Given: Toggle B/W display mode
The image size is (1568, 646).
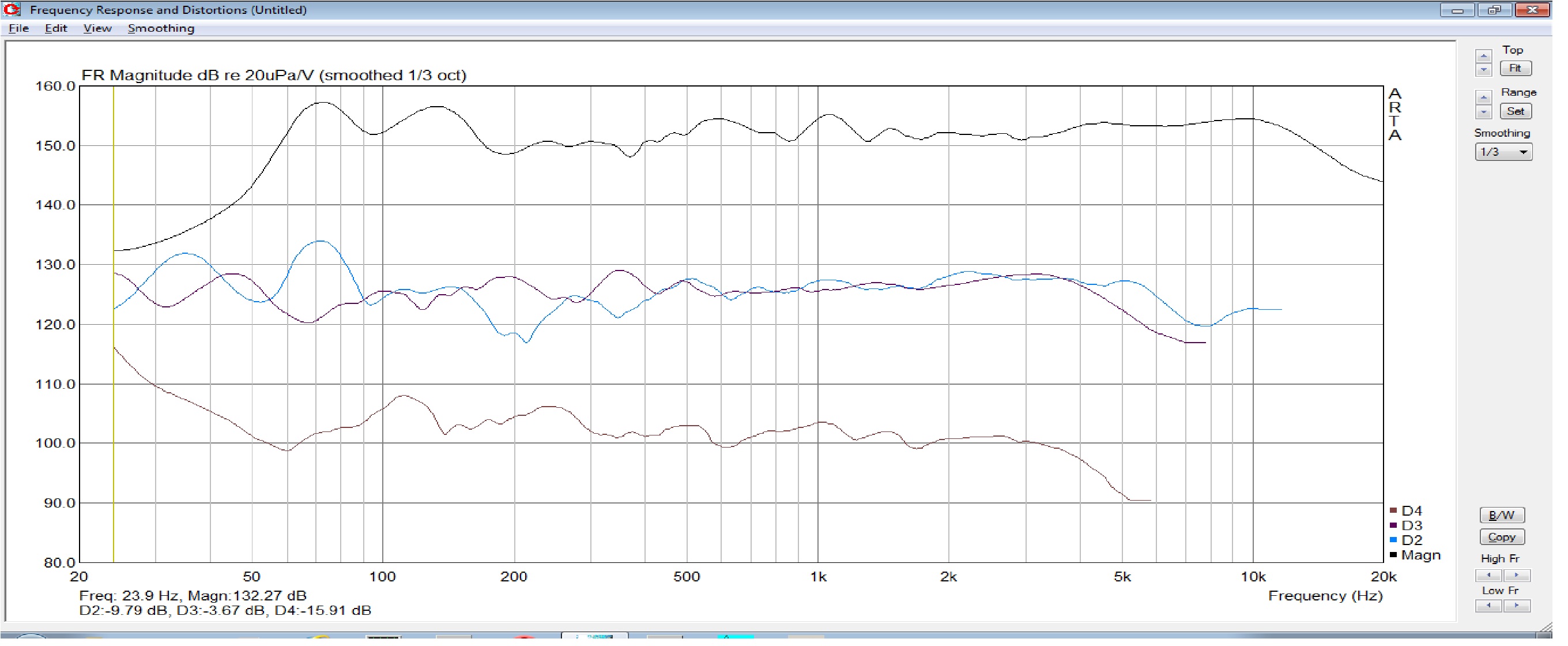Looking at the screenshot, I should point(1502,515).
